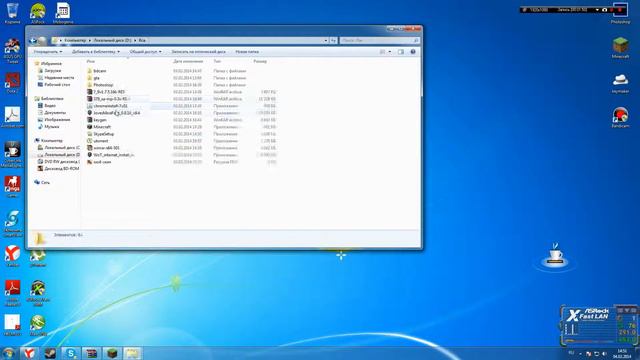
Task: Open the Упорядочить dropdown menu
Action: point(48,52)
